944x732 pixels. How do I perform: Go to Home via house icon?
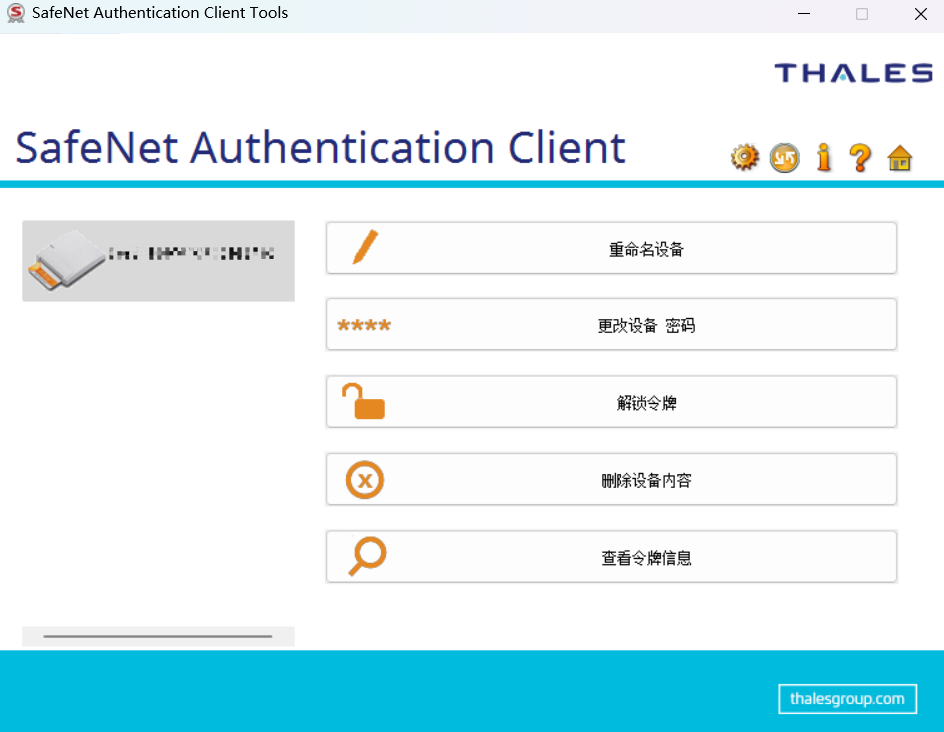(x=899, y=158)
